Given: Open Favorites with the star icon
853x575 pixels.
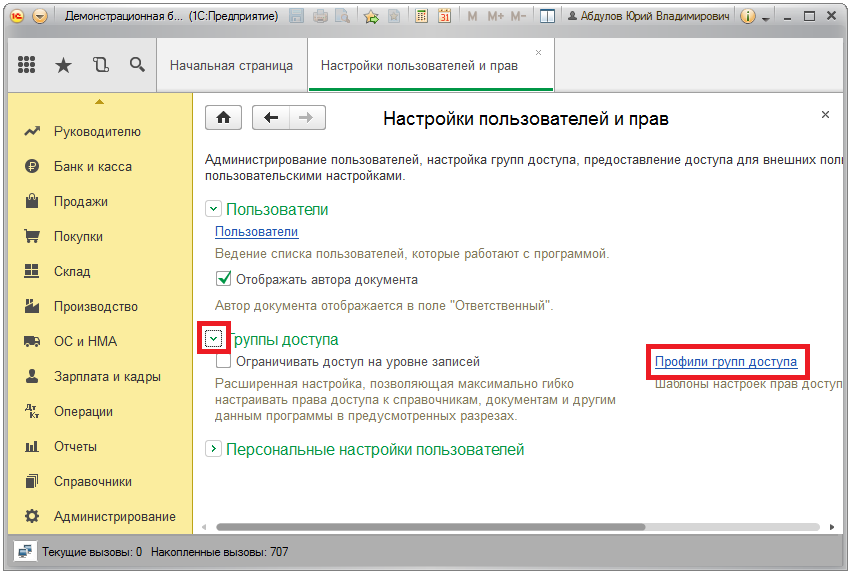Looking at the screenshot, I should click(63, 65).
